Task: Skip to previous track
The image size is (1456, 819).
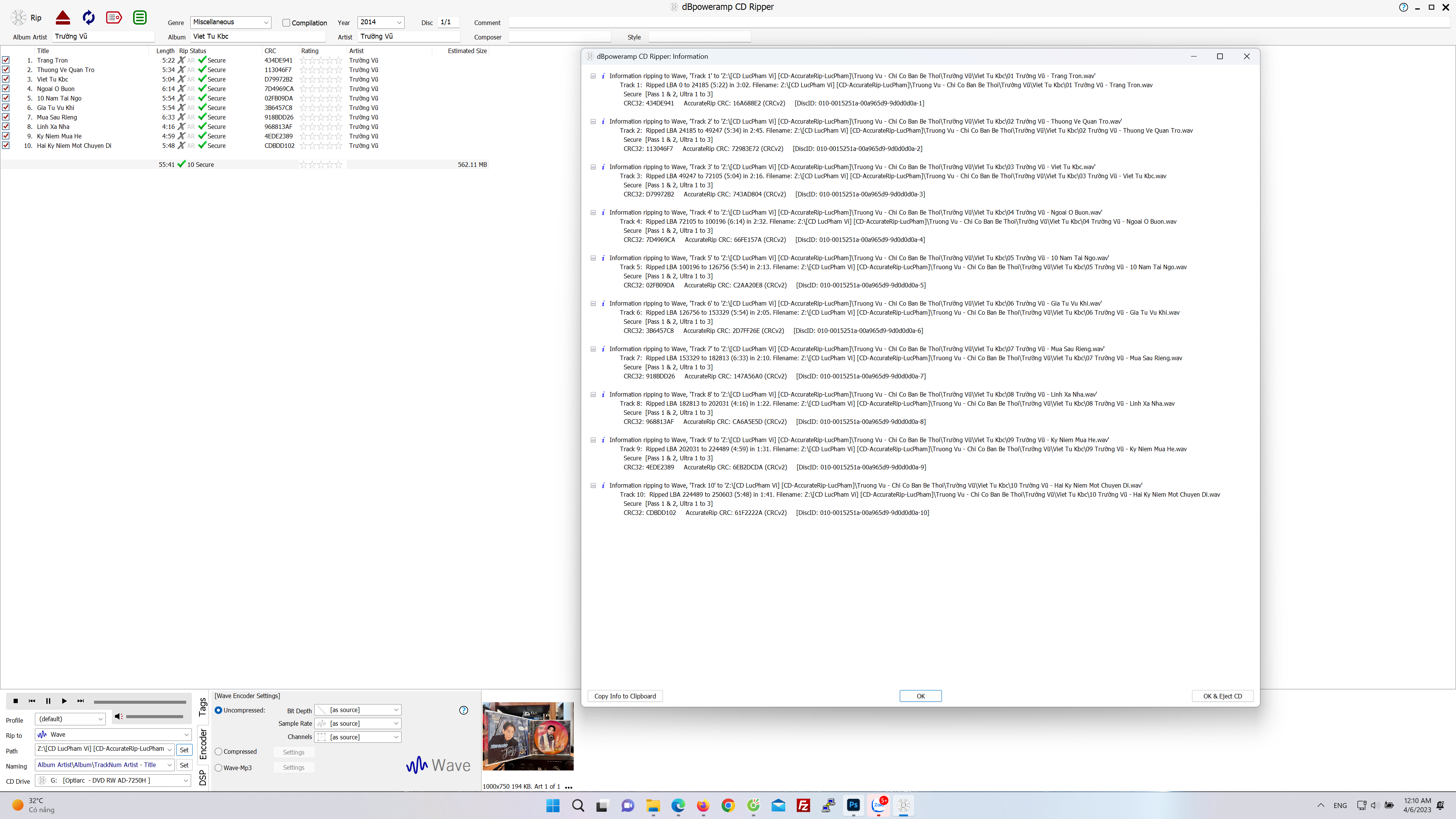Action: (x=31, y=701)
